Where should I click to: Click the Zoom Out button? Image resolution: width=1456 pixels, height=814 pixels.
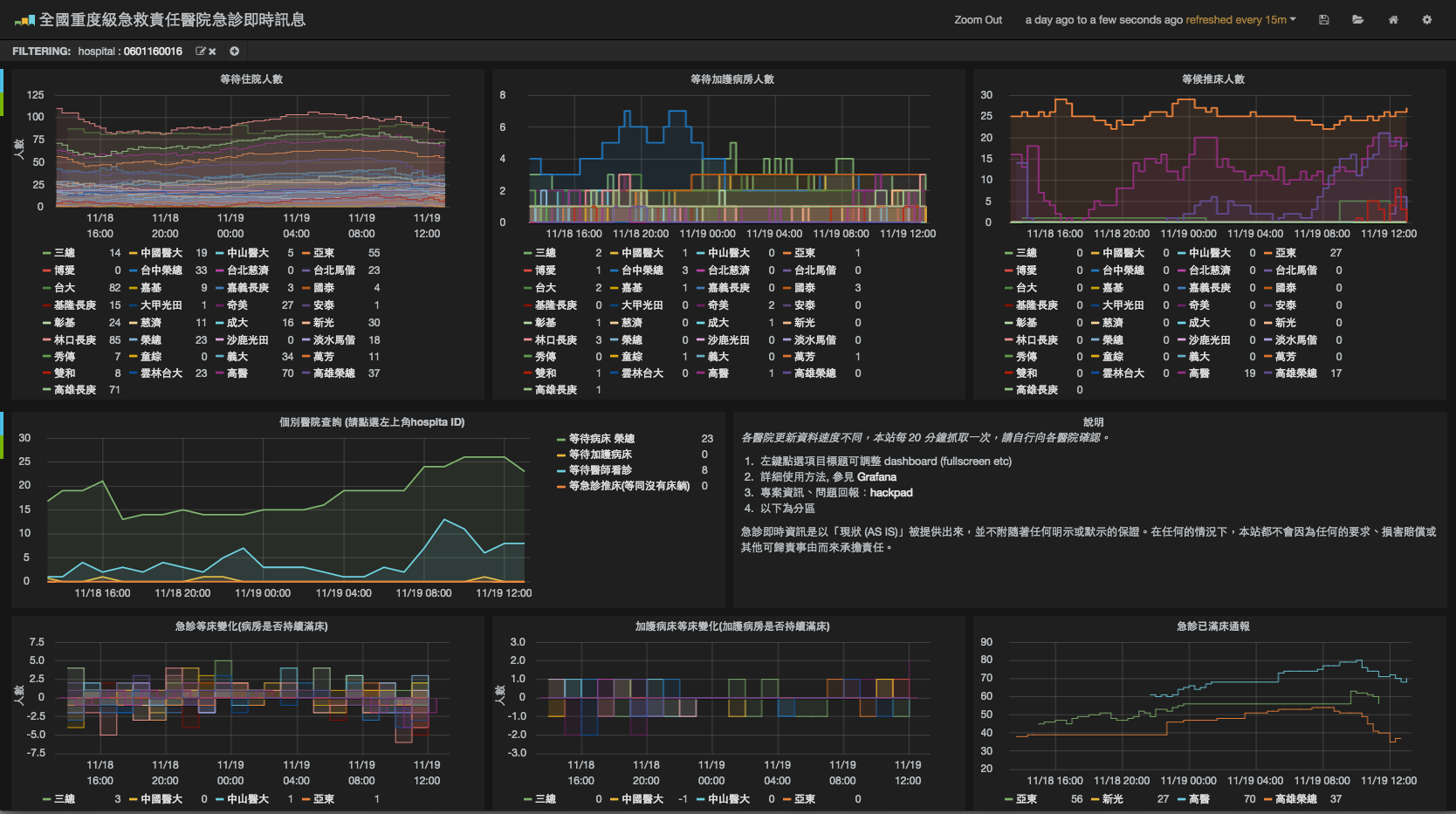point(978,19)
